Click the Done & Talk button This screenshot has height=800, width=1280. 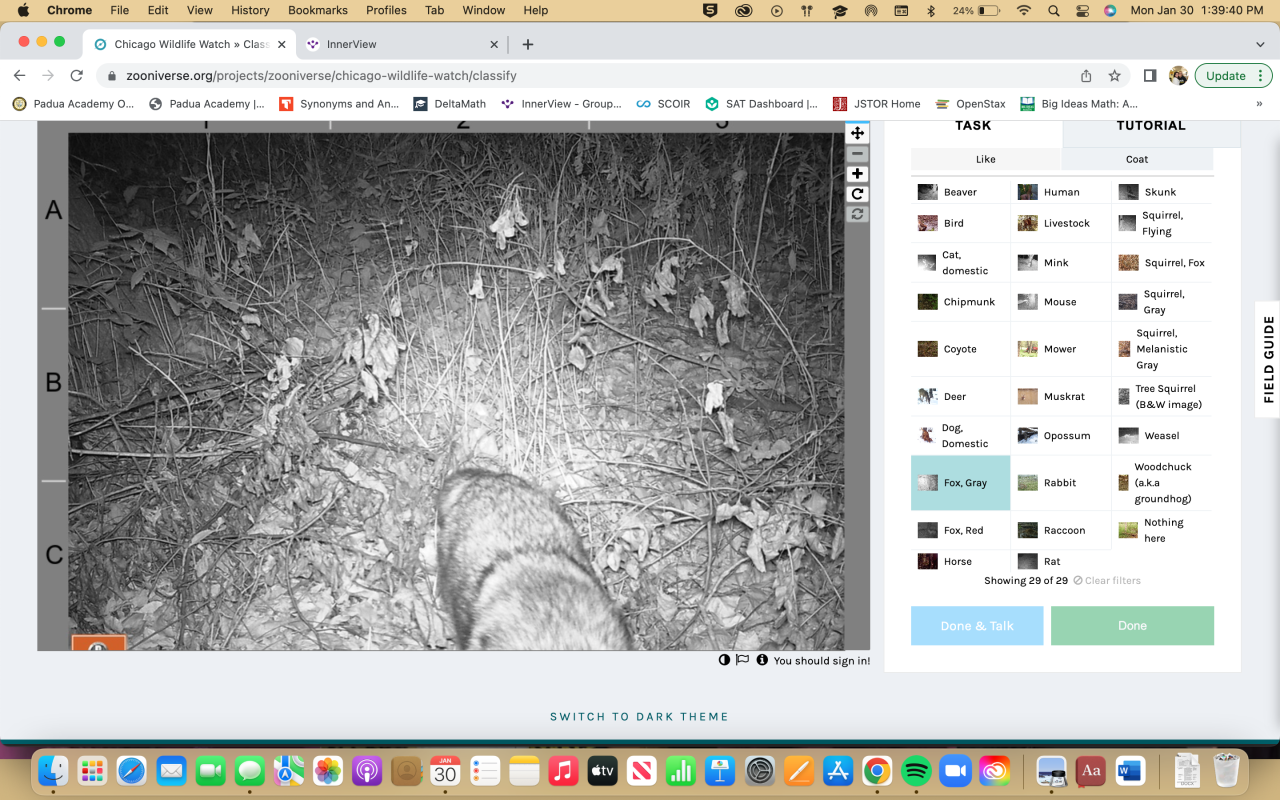click(976, 626)
